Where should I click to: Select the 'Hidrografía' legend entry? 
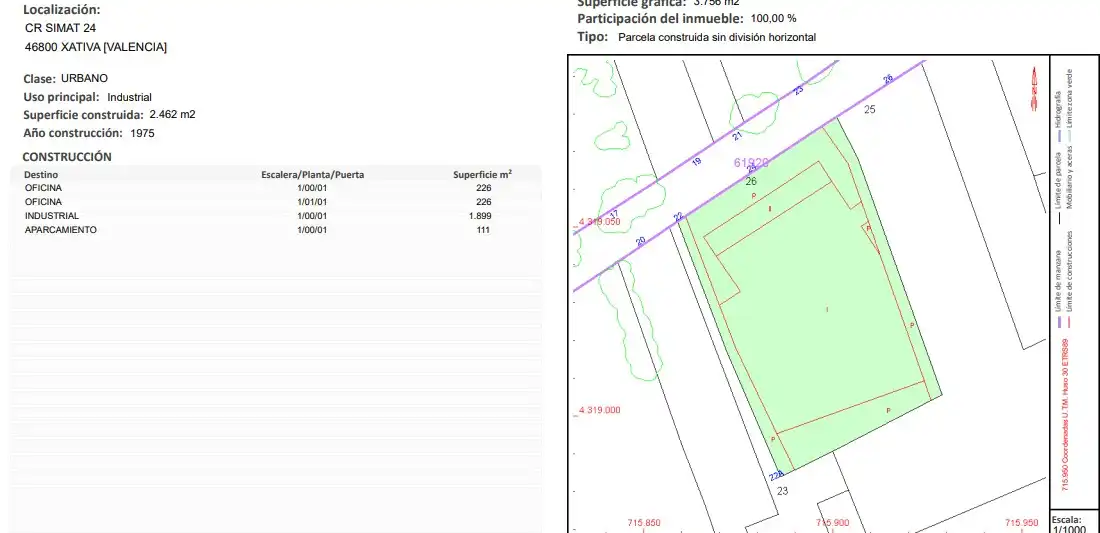1059,109
